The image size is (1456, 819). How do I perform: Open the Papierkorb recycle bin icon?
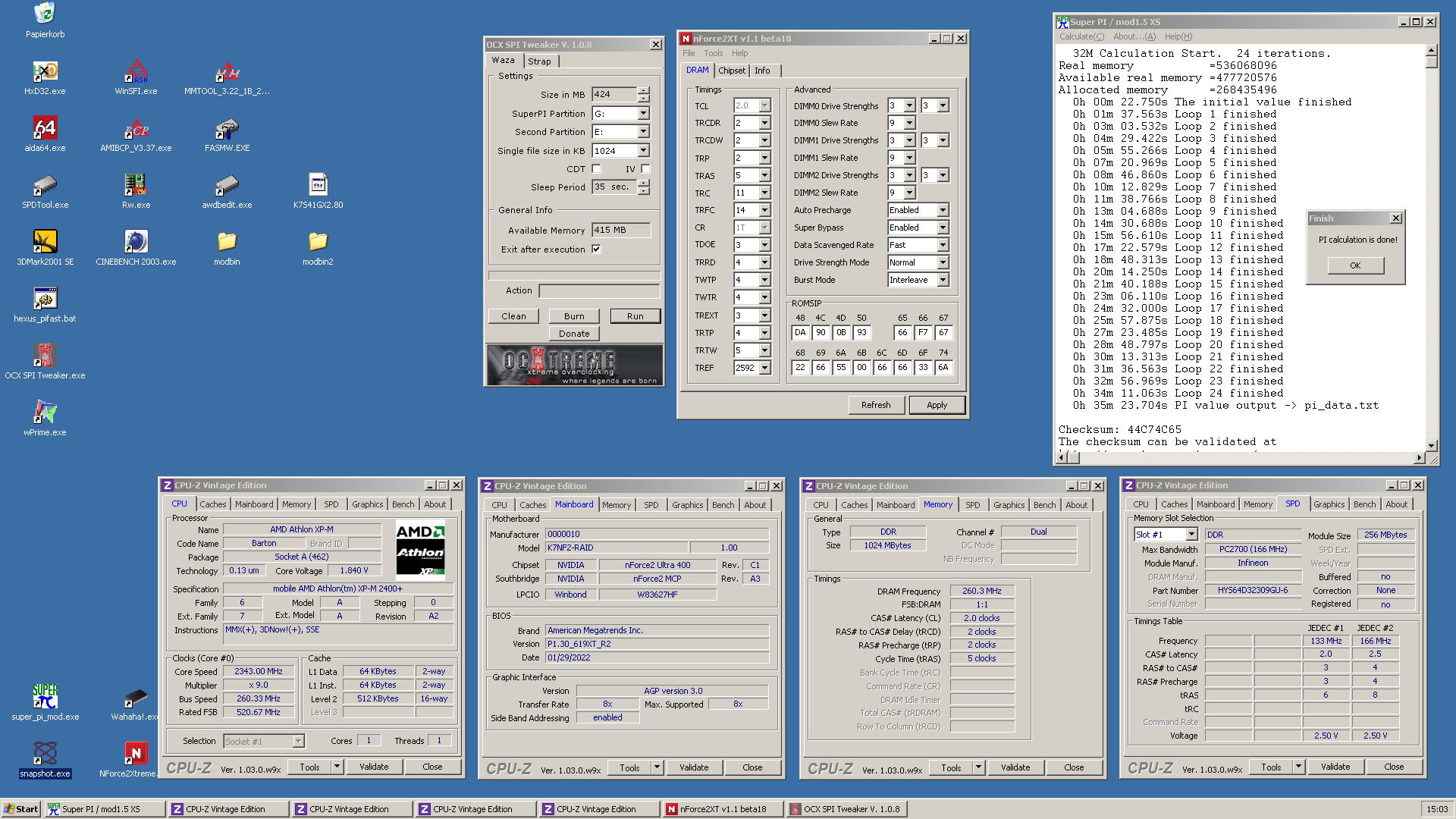(45, 14)
